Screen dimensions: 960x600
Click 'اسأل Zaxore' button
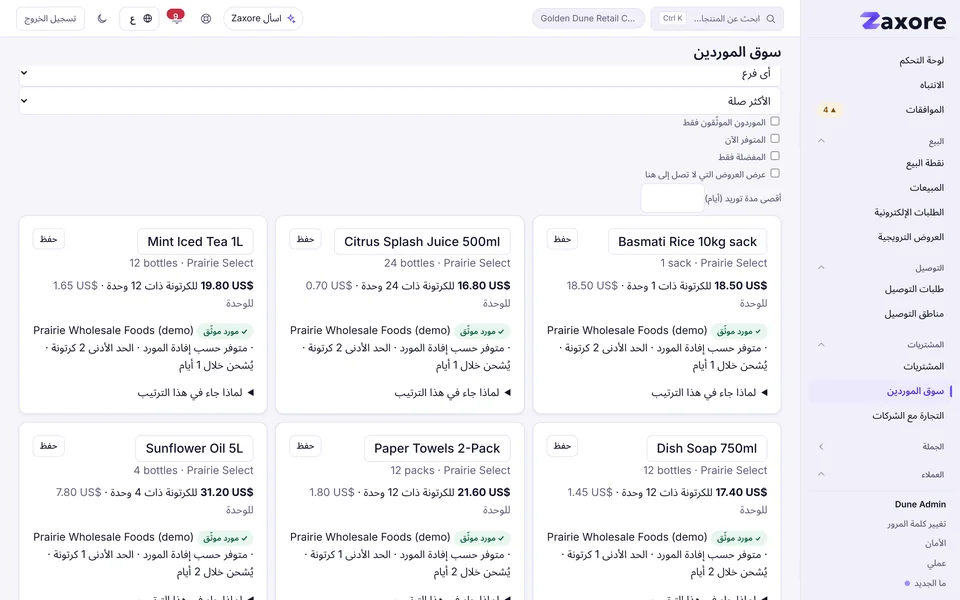[263, 18]
